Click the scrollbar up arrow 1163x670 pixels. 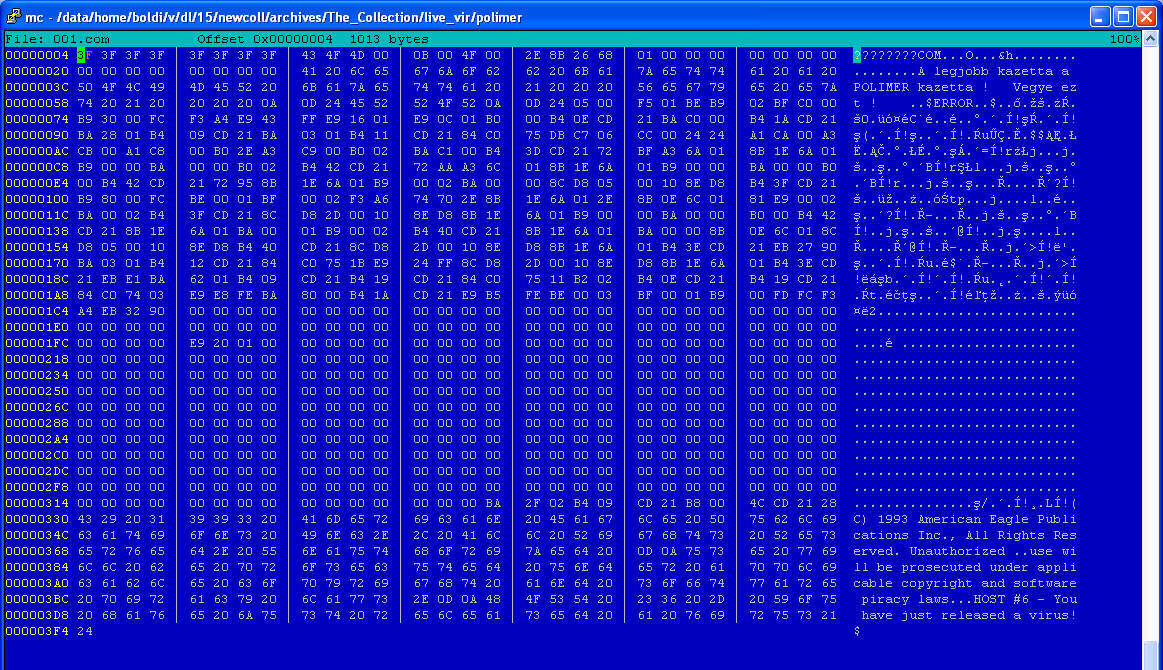[x=1150, y=39]
